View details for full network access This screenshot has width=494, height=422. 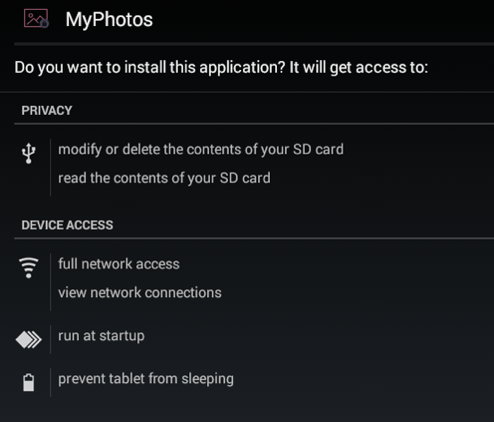click(119, 264)
